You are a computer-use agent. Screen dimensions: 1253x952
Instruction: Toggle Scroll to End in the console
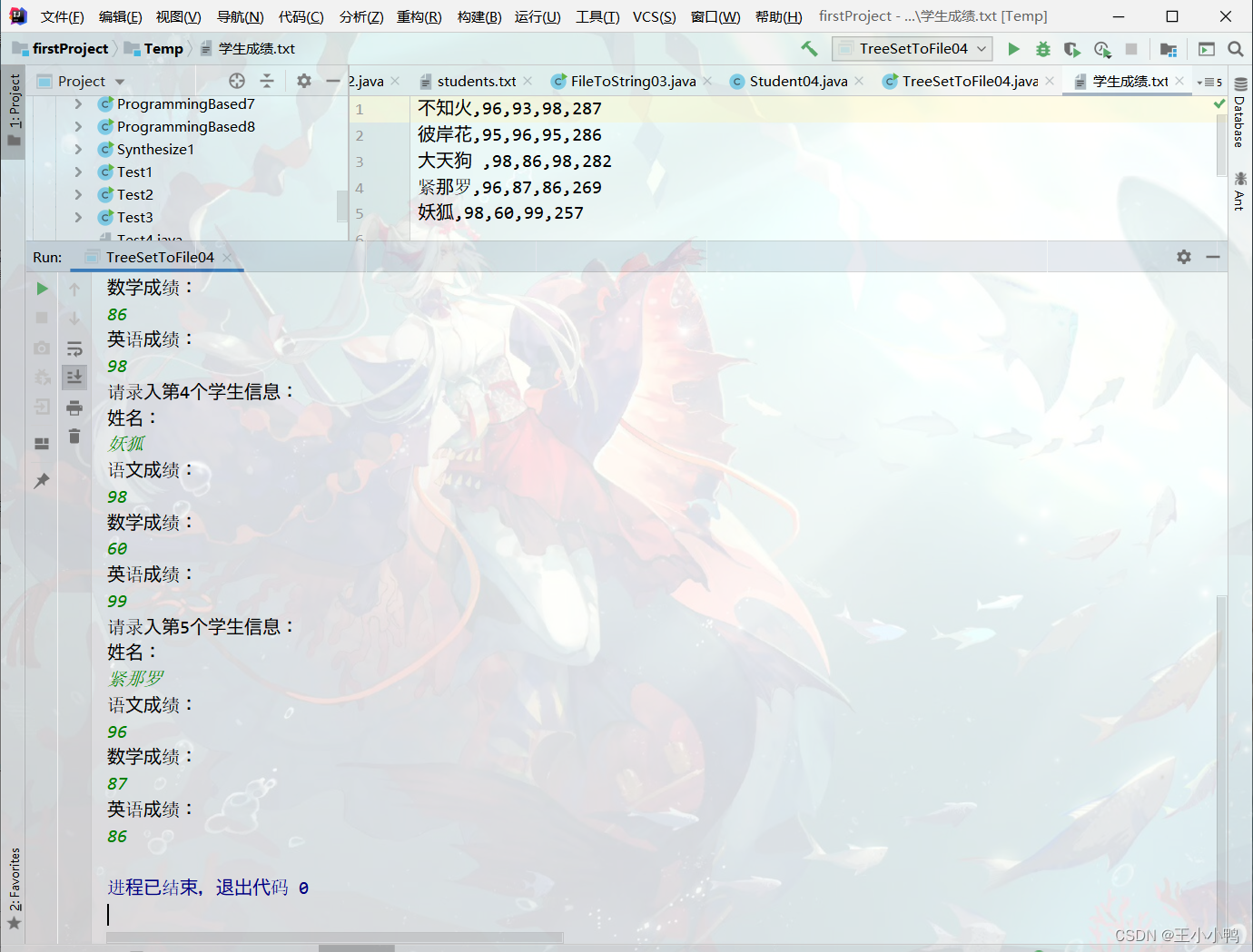click(x=74, y=377)
